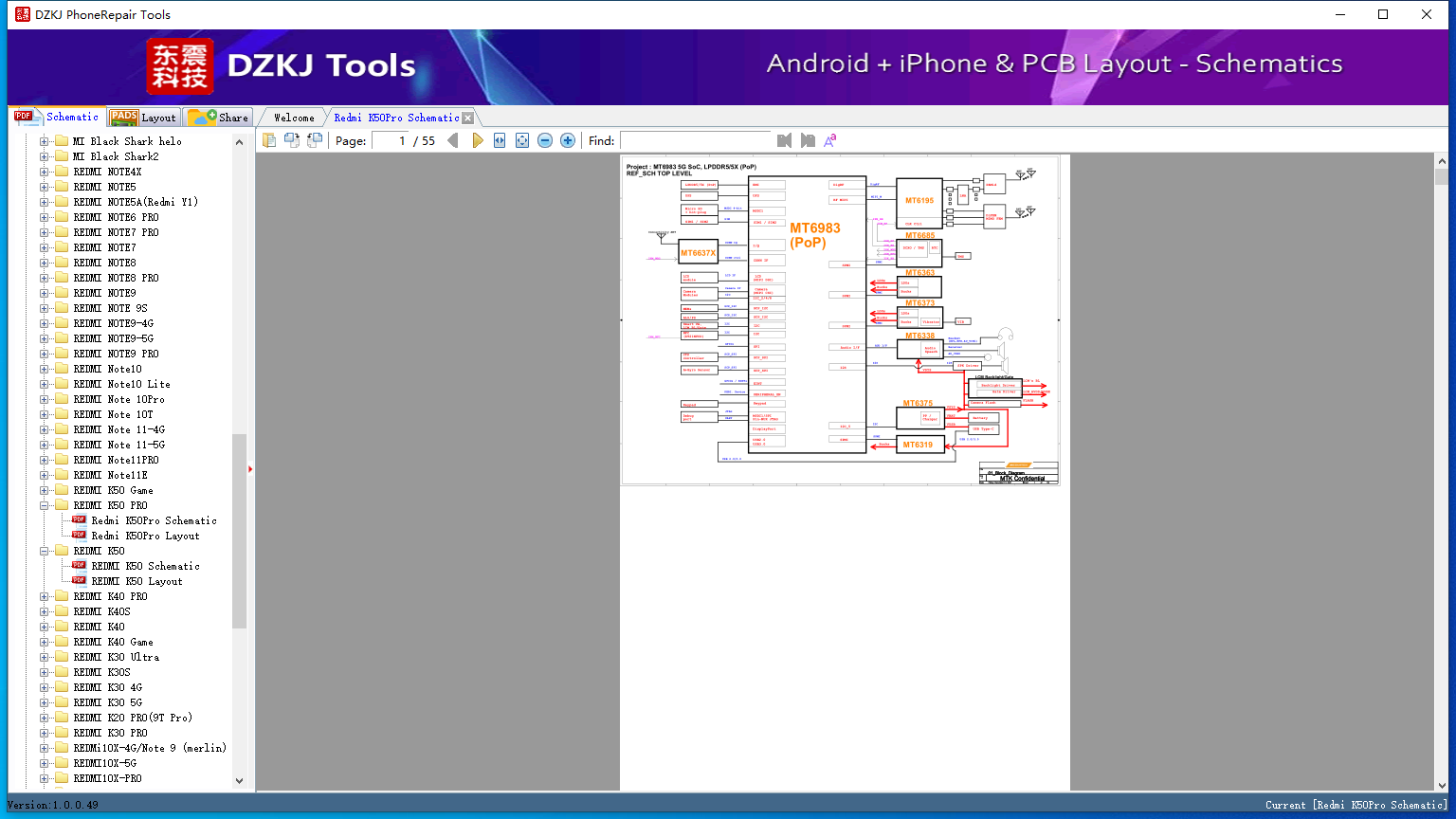Collapse sidebar with red arrow handle

250,469
